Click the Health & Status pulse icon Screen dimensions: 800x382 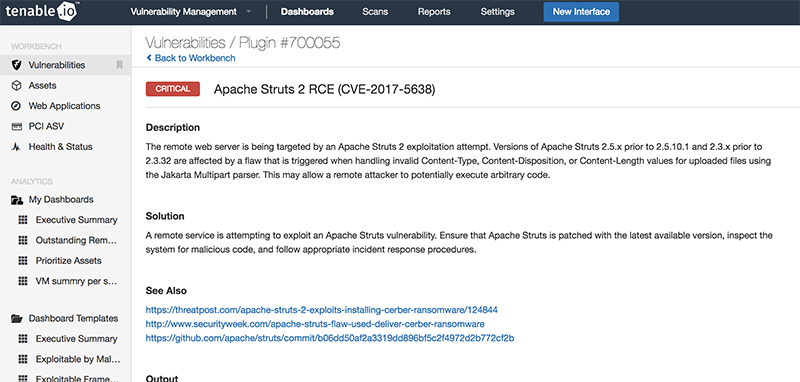17,147
